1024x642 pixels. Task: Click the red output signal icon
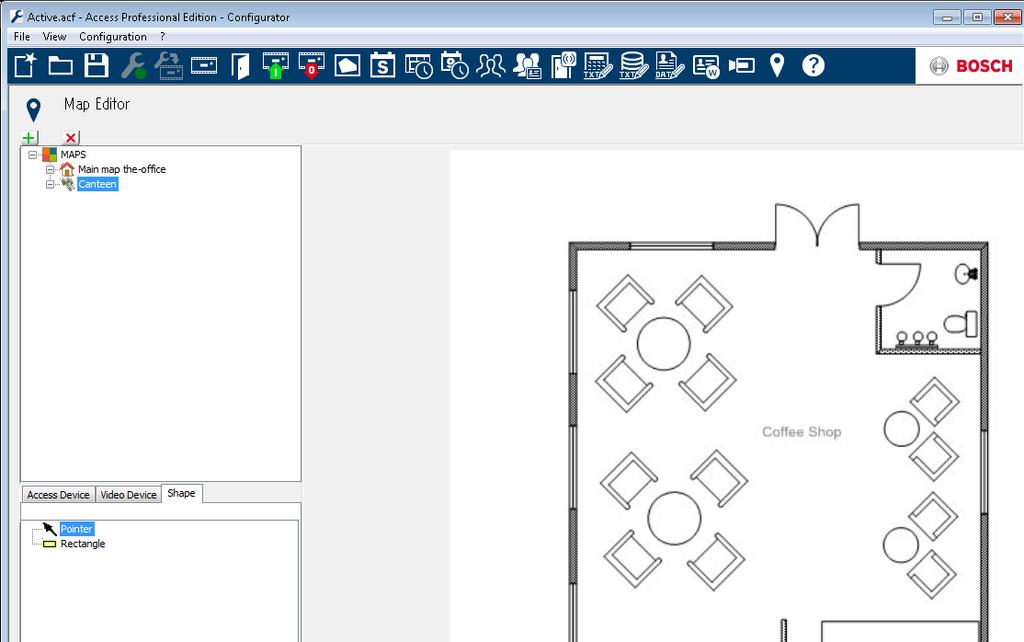(x=312, y=65)
